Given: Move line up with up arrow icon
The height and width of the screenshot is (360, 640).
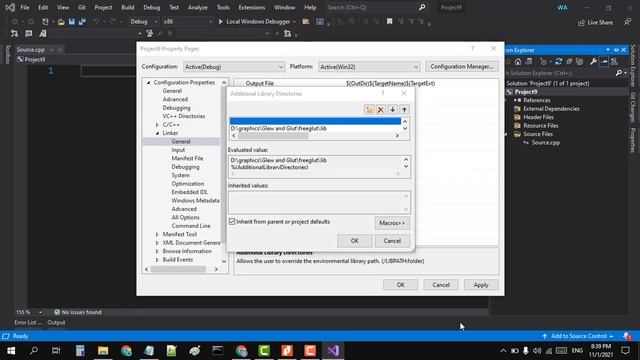Looking at the screenshot, I should pos(404,109).
